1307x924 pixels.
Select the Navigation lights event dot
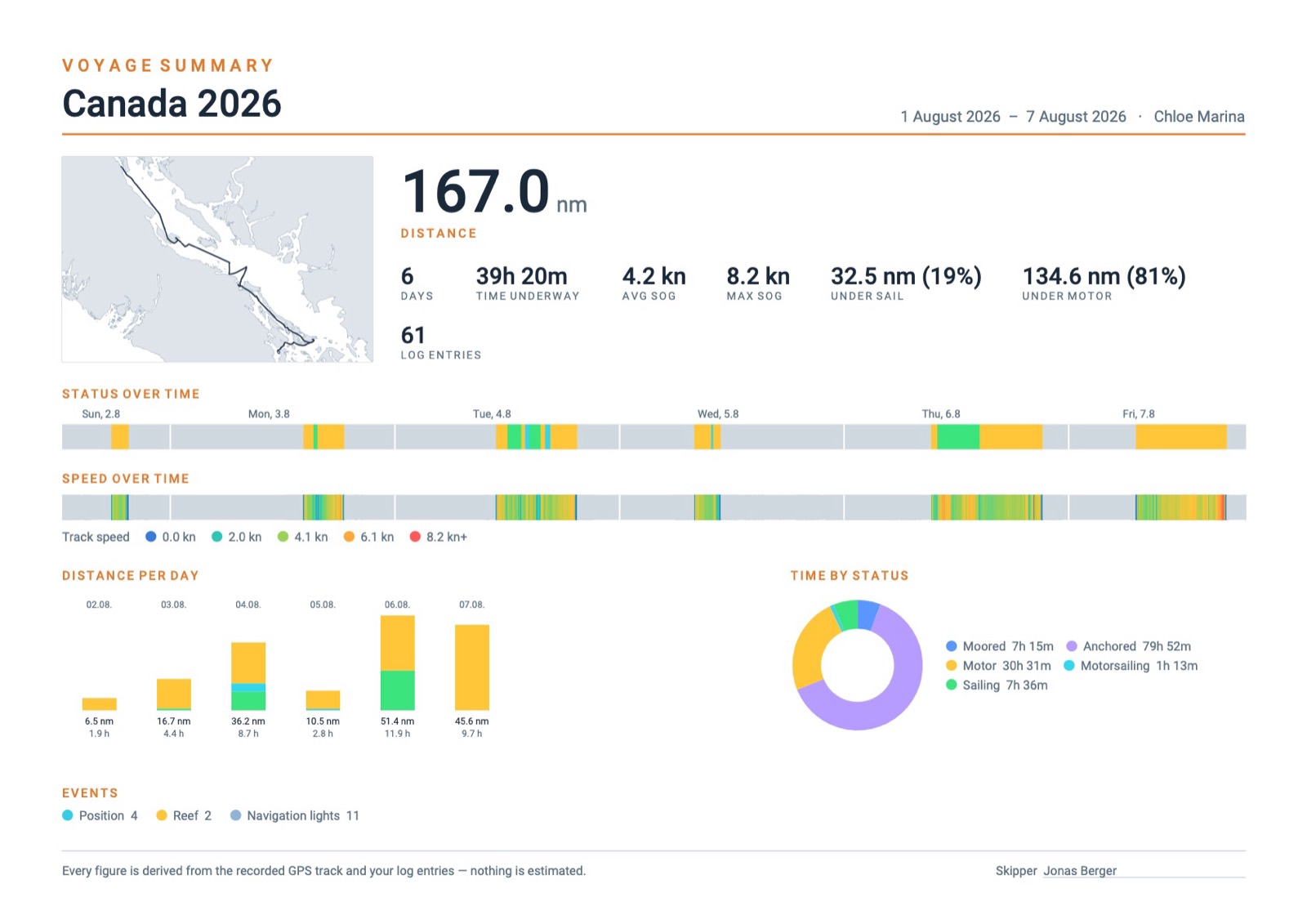236,815
